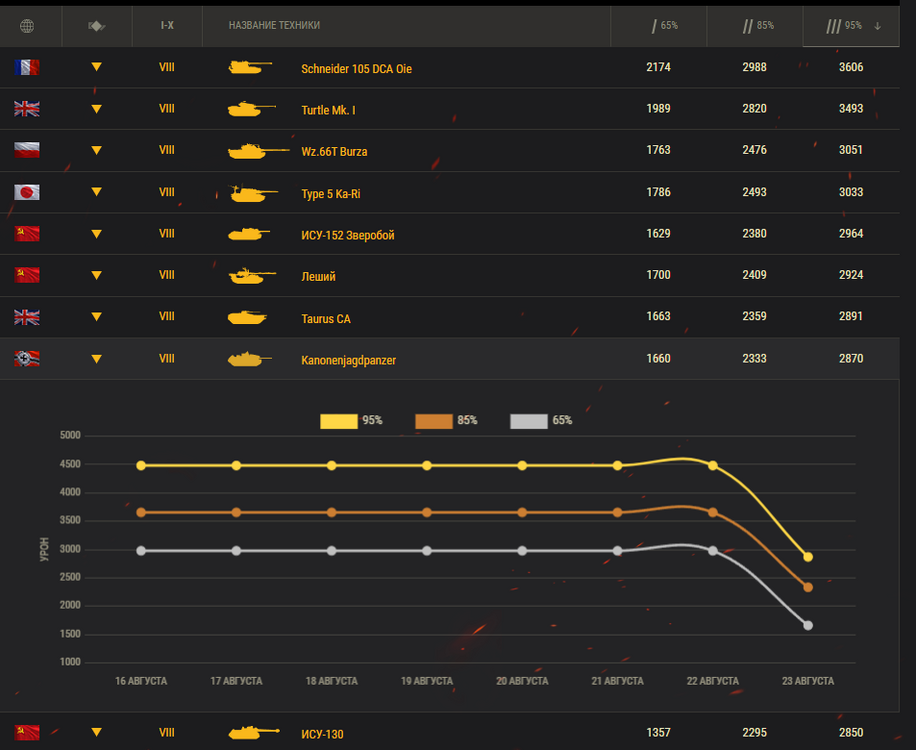This screenshot has height=750, width=916.
Task: Click the German flag beside Kanonenjagdpanzer
Action: point(27,359)
